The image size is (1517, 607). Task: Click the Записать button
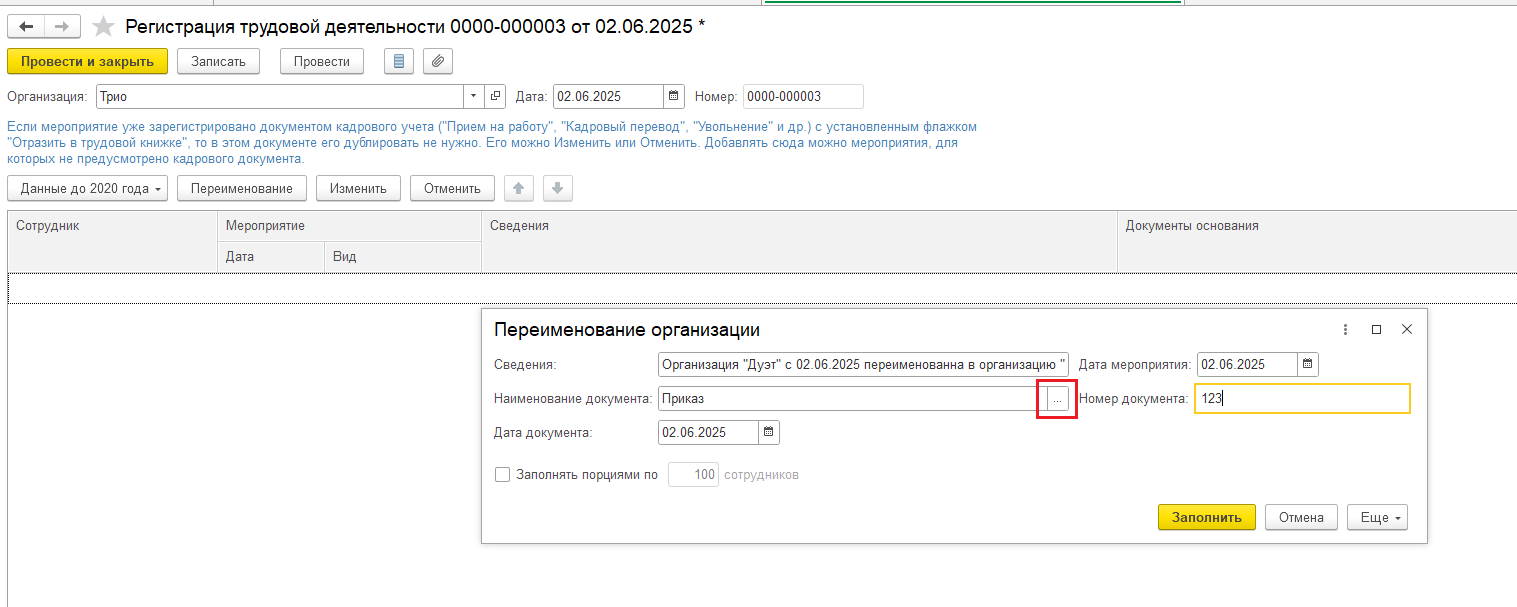[218, 62]
